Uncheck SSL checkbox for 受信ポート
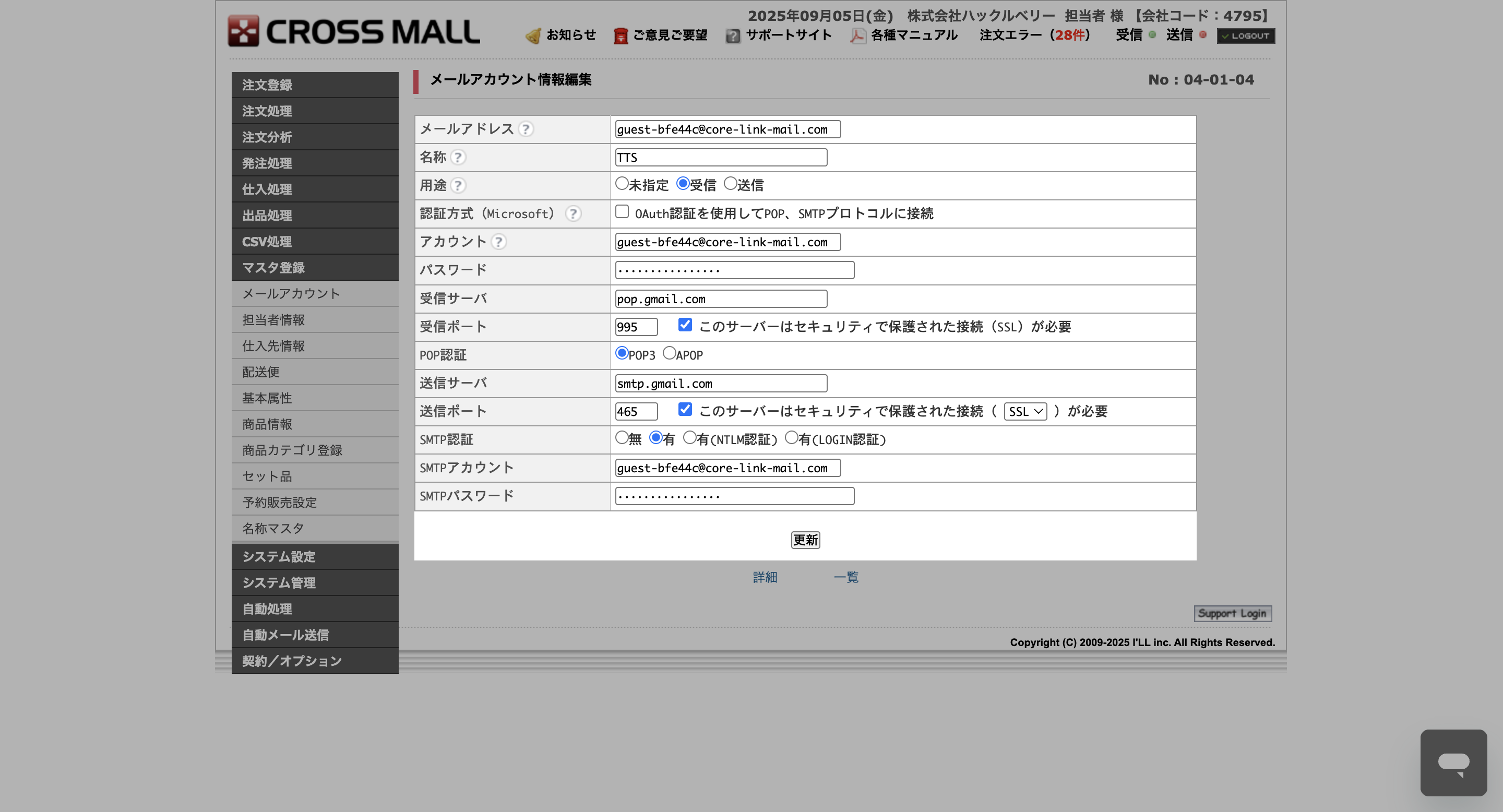The height and width of the screenshot is (812, 1503). point(685,325)
